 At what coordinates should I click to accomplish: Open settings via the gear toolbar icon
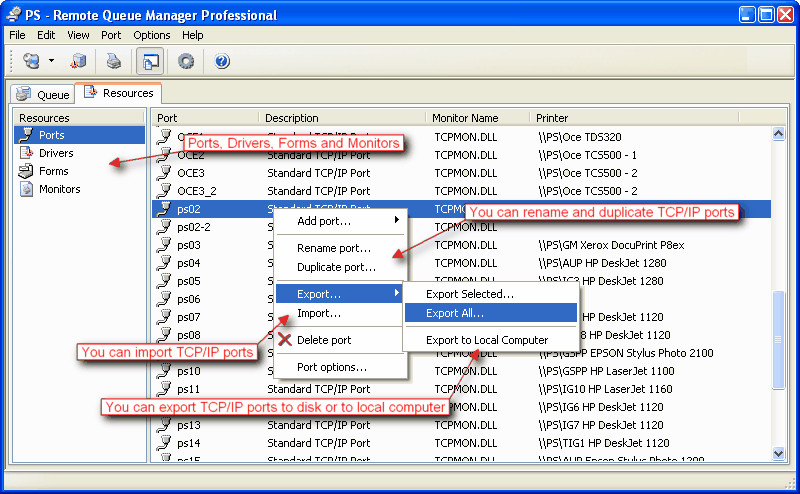click(186, 61)
